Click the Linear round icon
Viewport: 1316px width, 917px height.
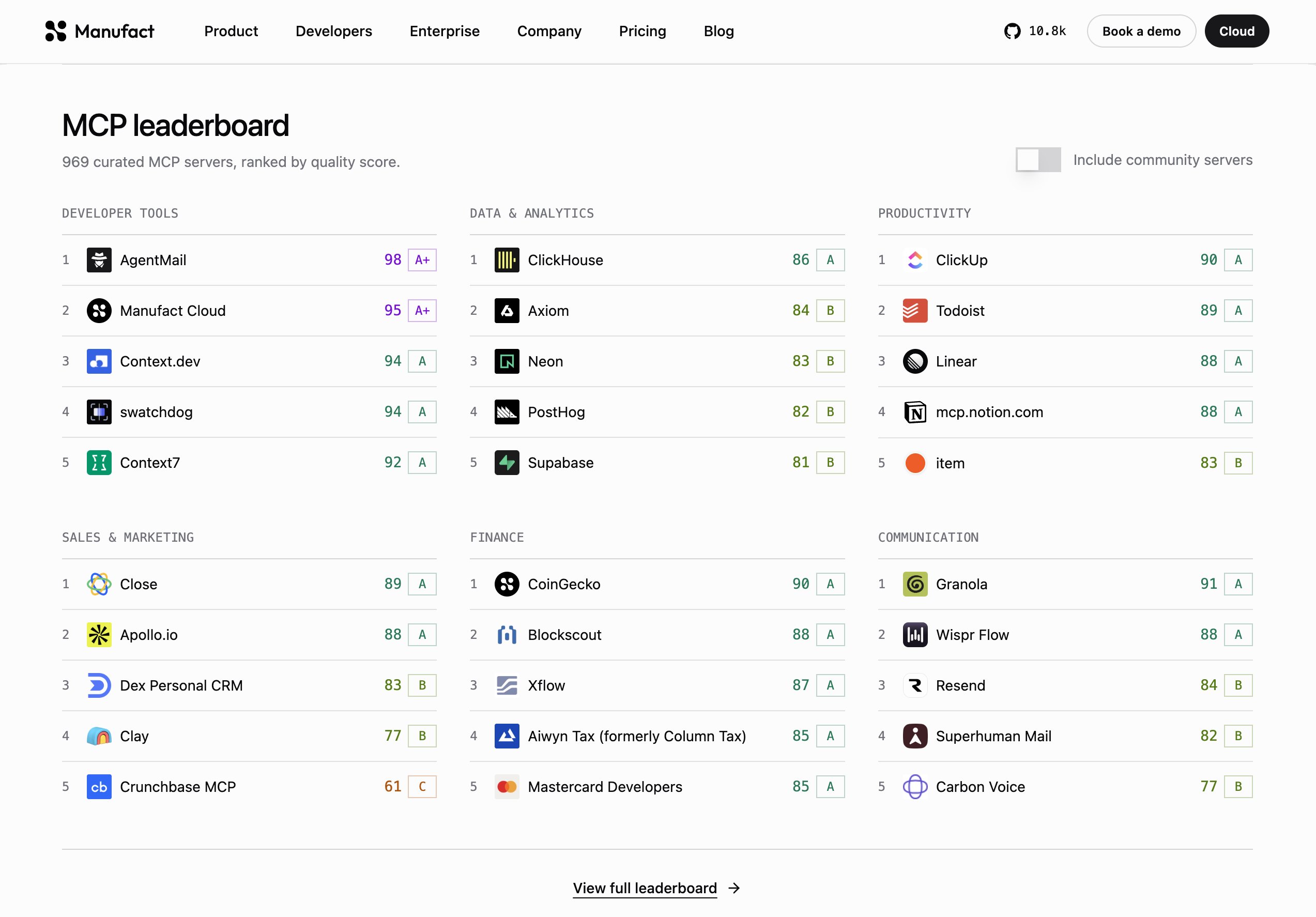coord(915,361)
